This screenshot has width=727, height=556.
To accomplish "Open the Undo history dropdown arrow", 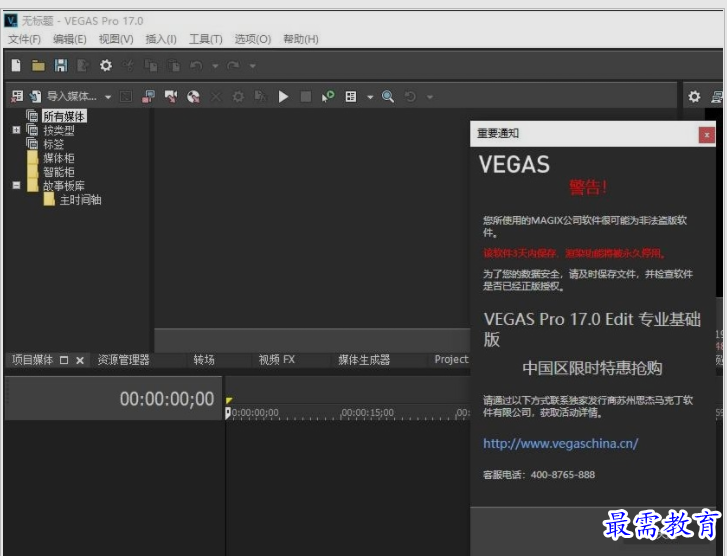I will 215,66.
